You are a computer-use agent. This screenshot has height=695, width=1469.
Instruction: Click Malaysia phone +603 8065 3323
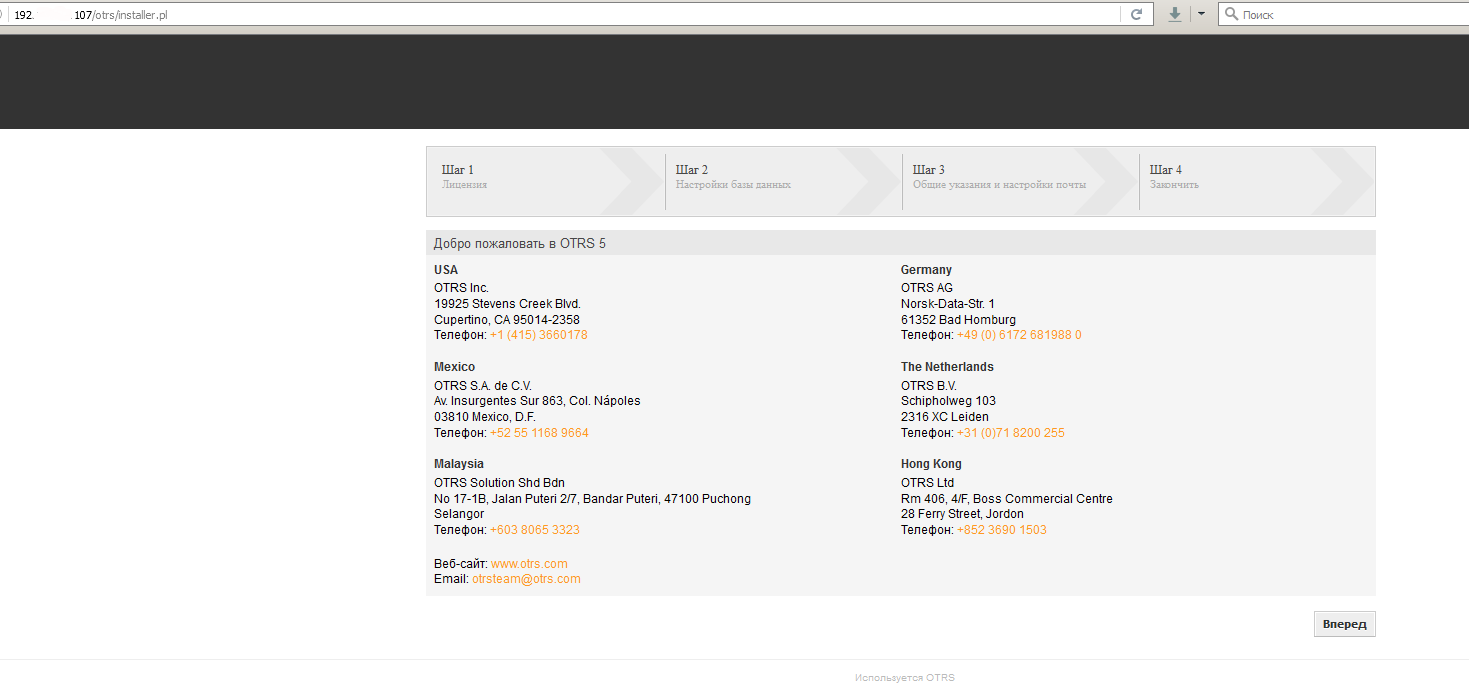click(x=535, y=530)
